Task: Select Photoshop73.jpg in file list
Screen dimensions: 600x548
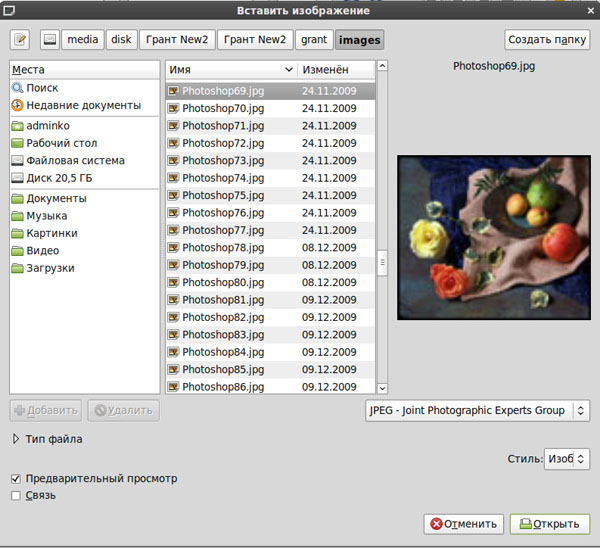Action: click(271, 161)
